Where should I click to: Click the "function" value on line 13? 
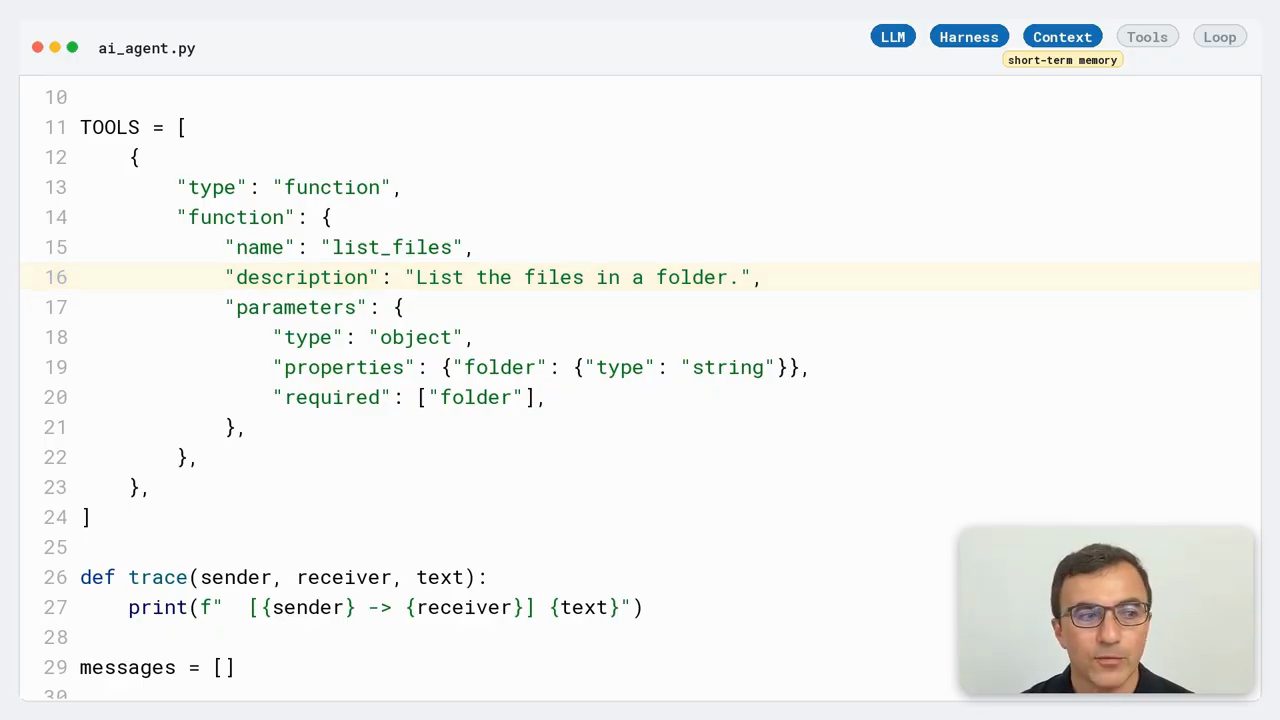pyautogui.click(x=332, y=187)
